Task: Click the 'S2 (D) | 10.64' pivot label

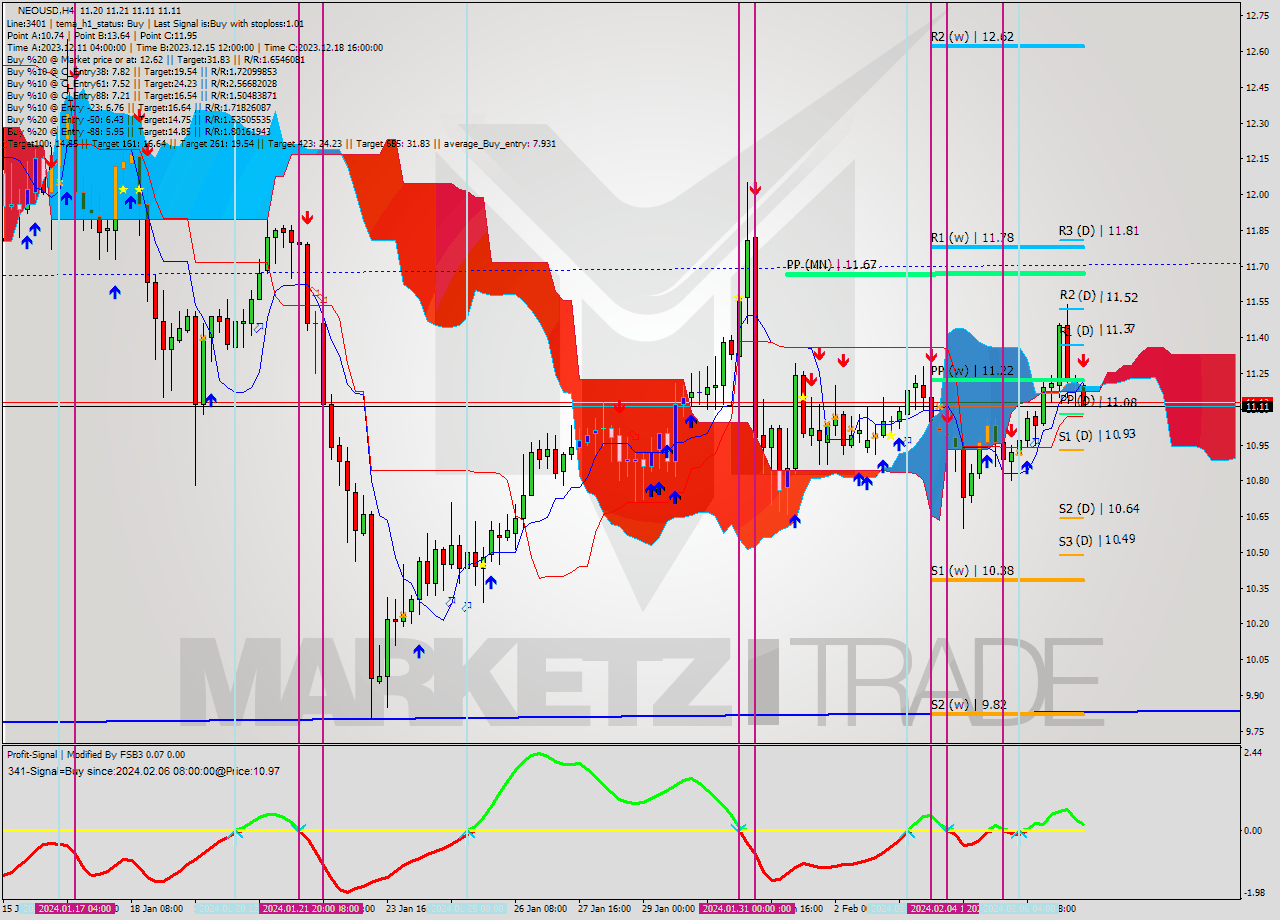Action: [1099, 508]
